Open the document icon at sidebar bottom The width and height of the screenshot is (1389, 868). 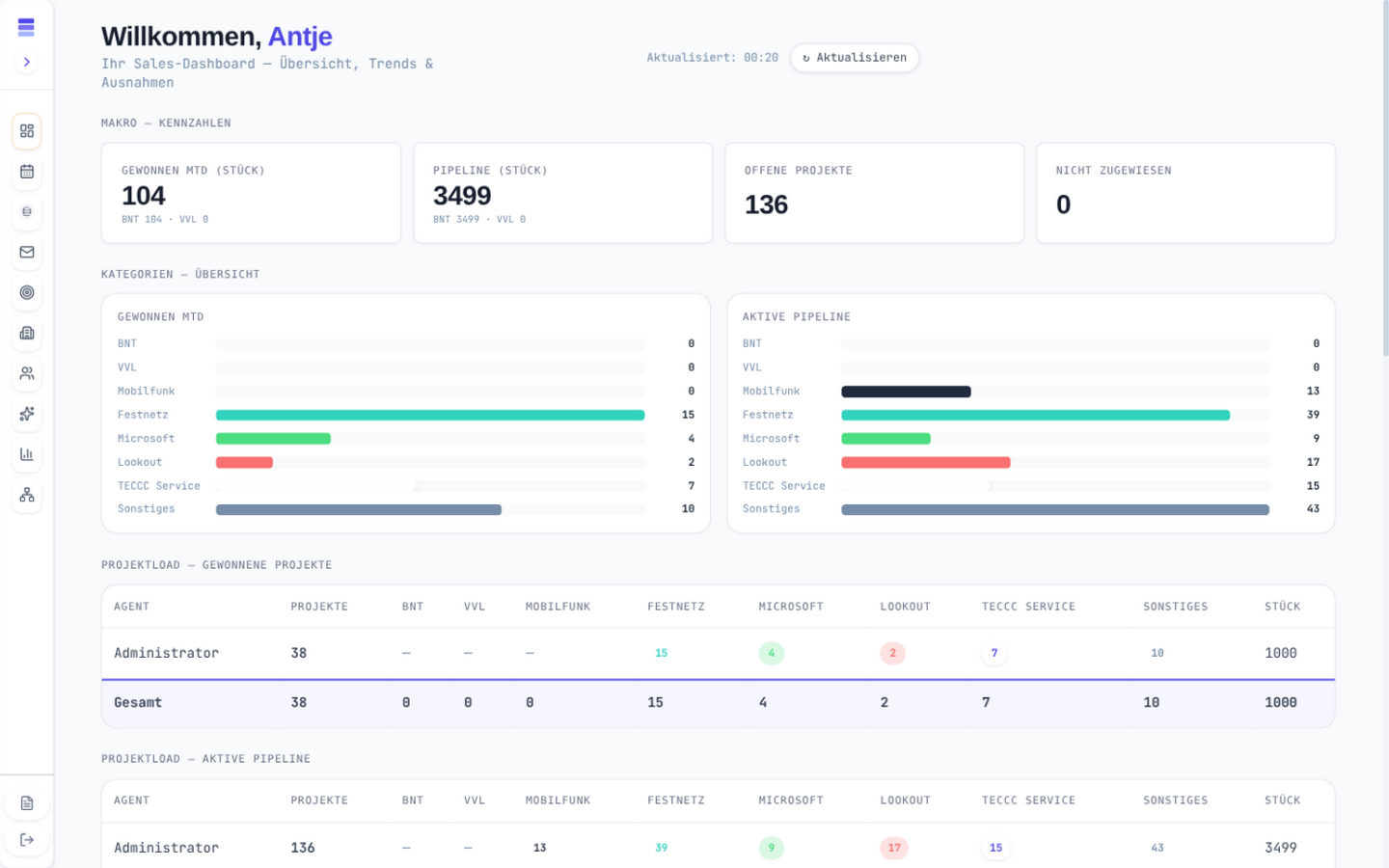coord(27,803)
